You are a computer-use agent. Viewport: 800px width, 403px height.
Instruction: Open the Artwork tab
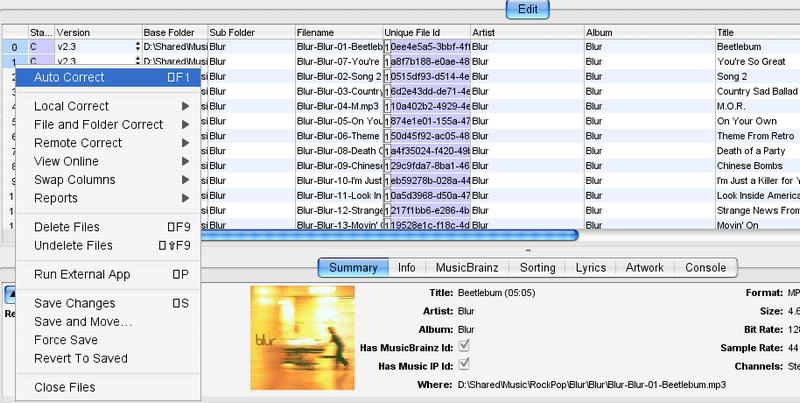(645, 268)
